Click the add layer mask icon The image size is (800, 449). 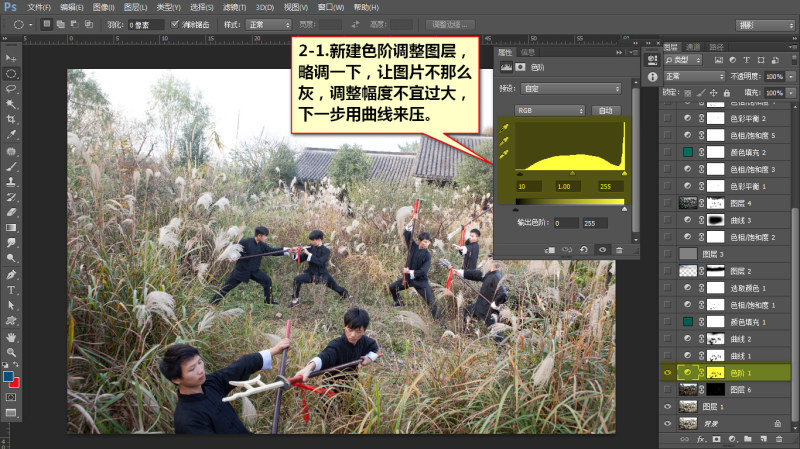point(716,439)
